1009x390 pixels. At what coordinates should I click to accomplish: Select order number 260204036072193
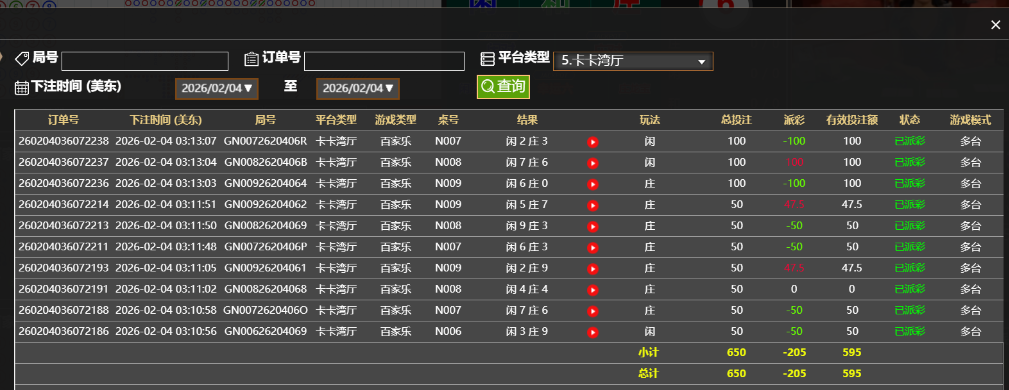64,268
